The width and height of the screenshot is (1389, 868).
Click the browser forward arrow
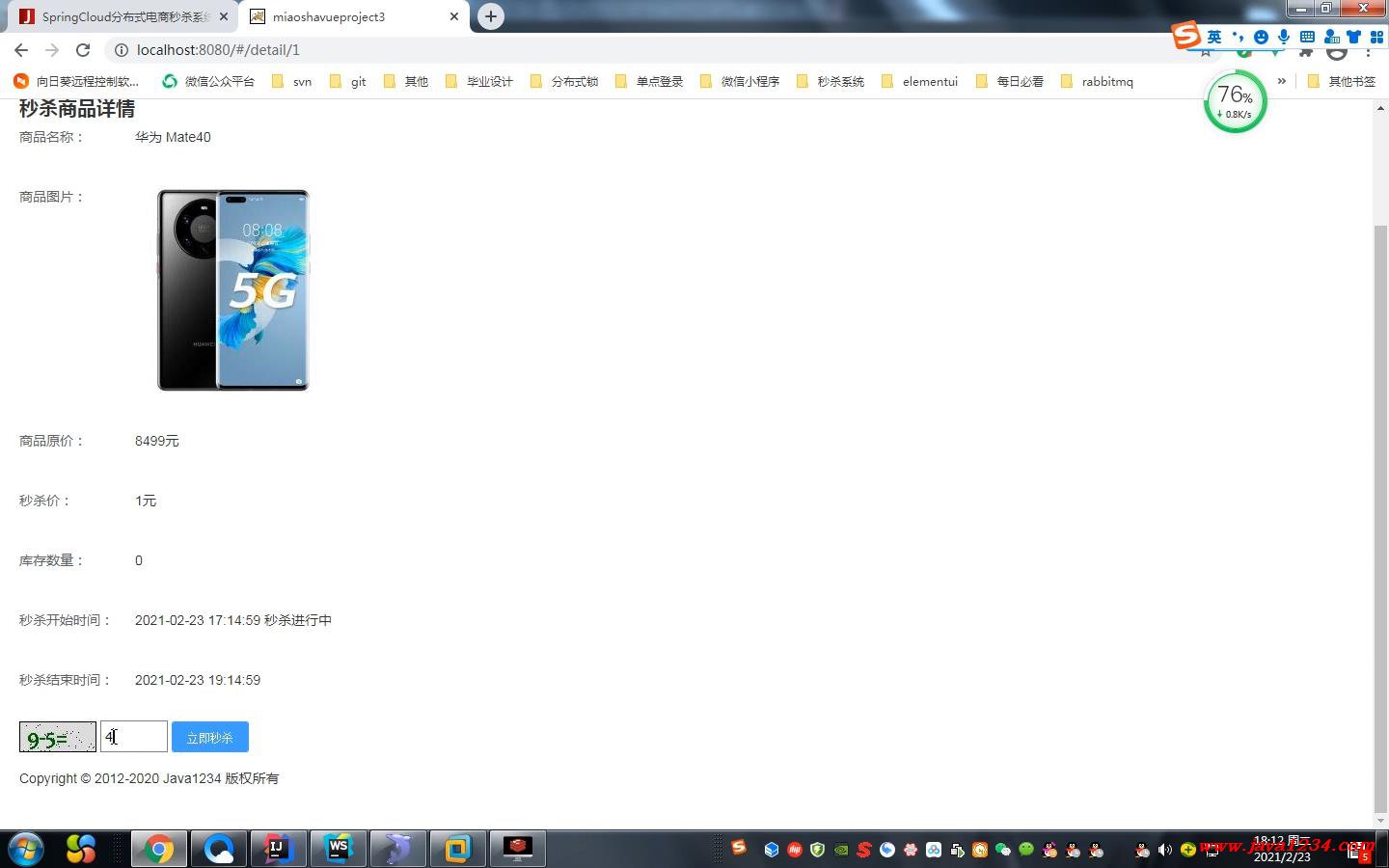click(52, 50)
